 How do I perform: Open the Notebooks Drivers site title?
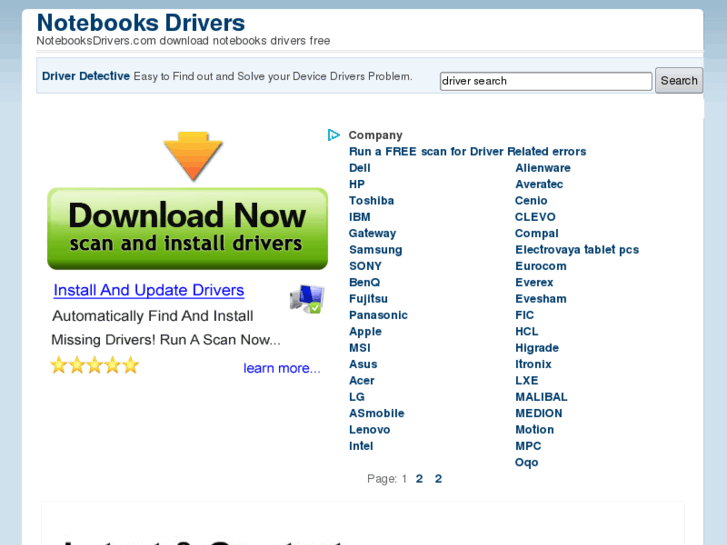coord(140,23)
